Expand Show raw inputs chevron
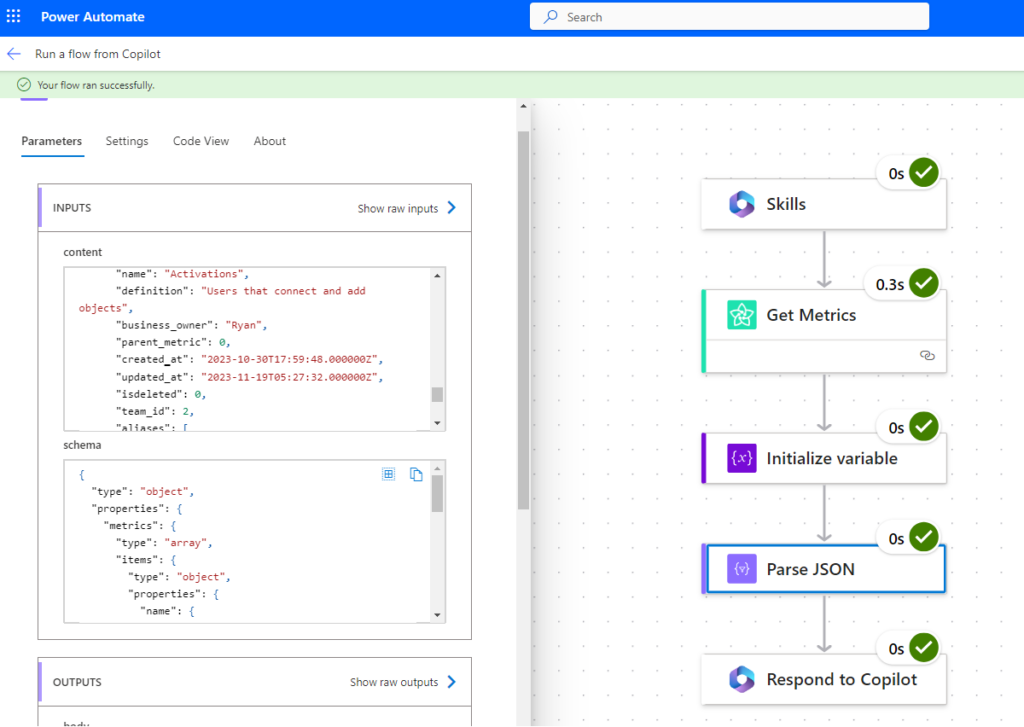Viewport: 1024px width, 727px height. point(451,208)
